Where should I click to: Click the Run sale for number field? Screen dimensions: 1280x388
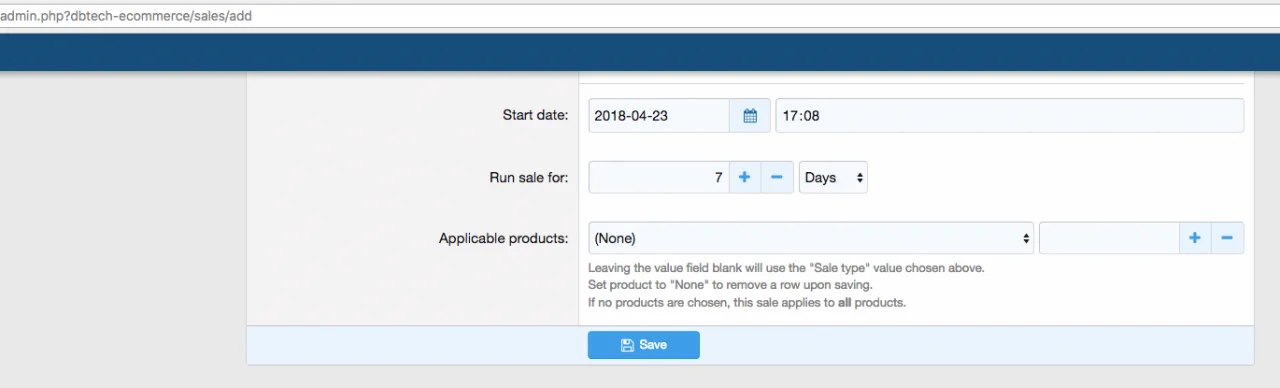(x=659, y=178)
